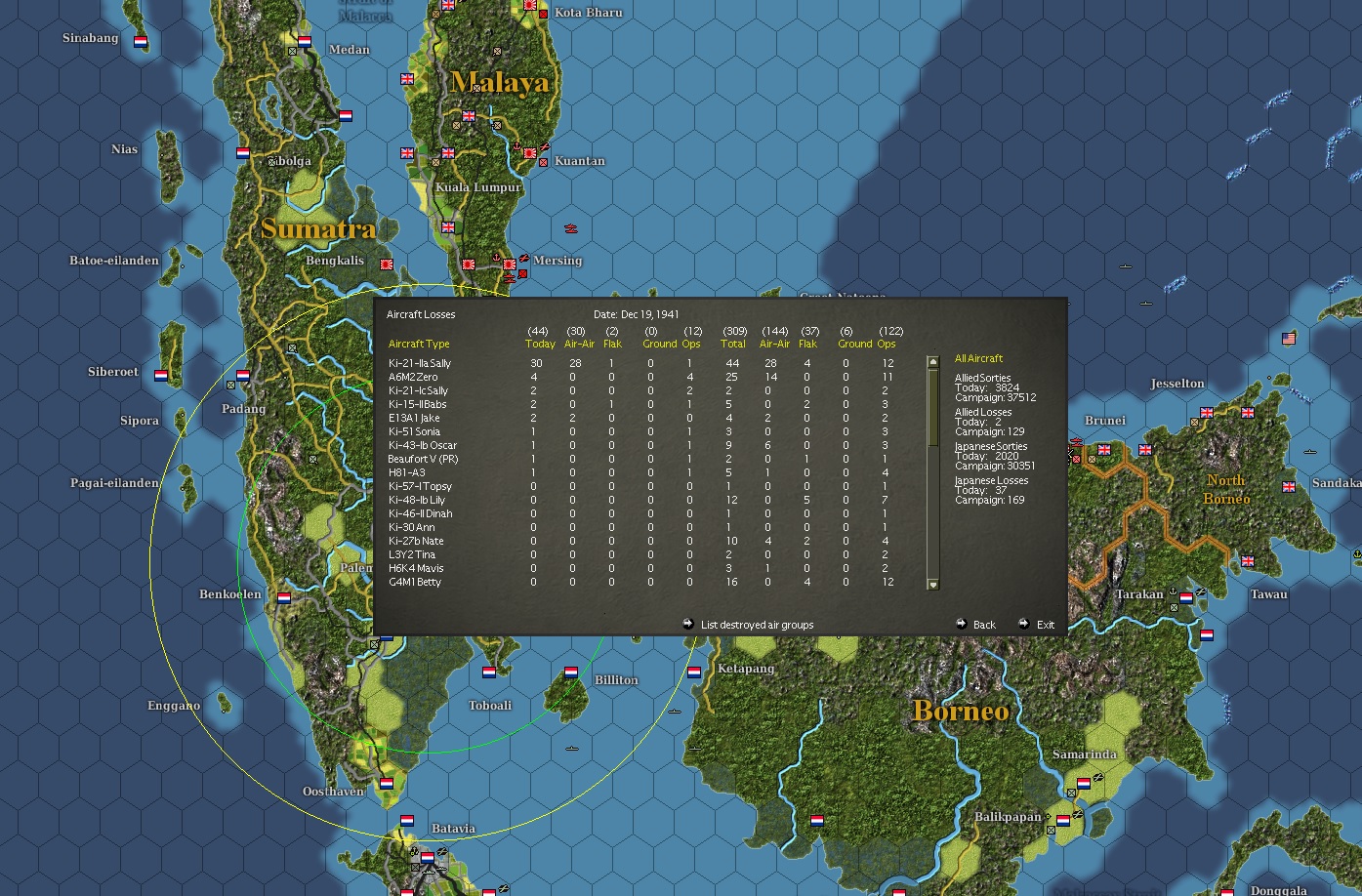Select the US flag base north of Sandakan
Screen dimensions: 1362x896
pos(1289,339)
